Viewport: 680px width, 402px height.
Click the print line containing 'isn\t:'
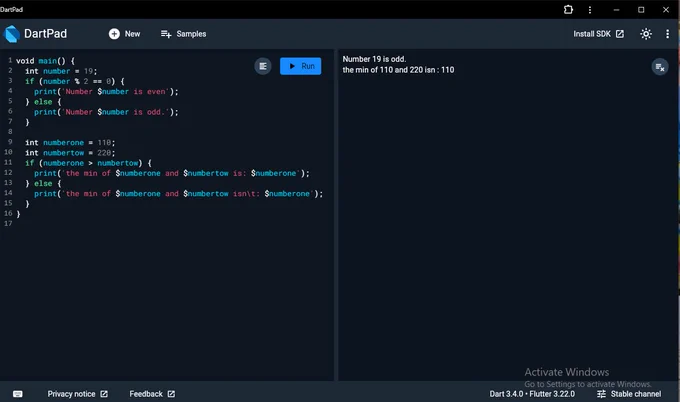coord(179,193)
